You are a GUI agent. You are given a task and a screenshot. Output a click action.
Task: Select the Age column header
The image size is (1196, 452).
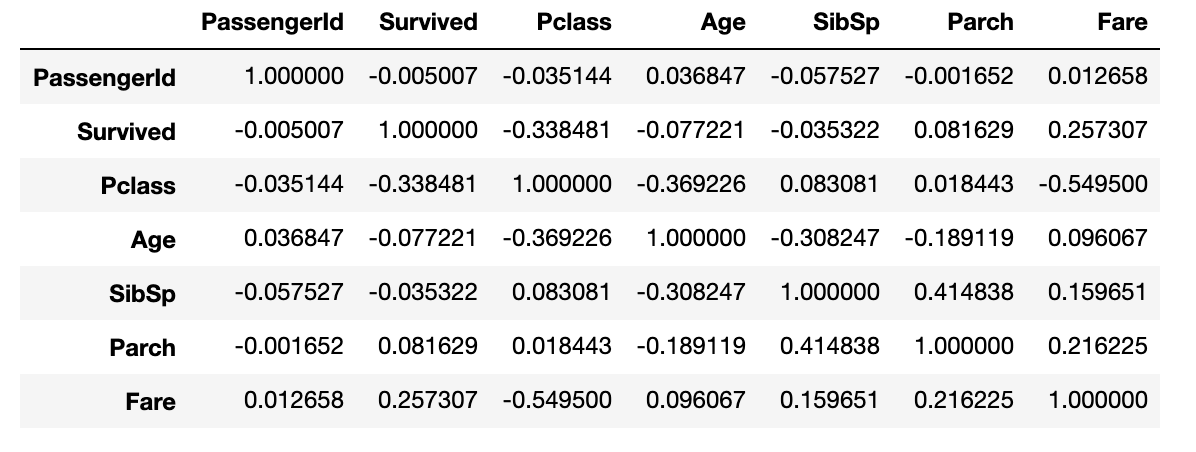(723, 22)
